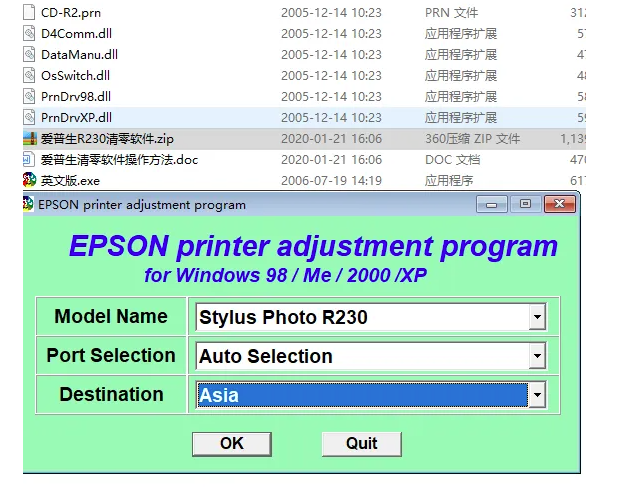Click the EPSON program title bar icon
641x502 pixels.
(28, 204)
